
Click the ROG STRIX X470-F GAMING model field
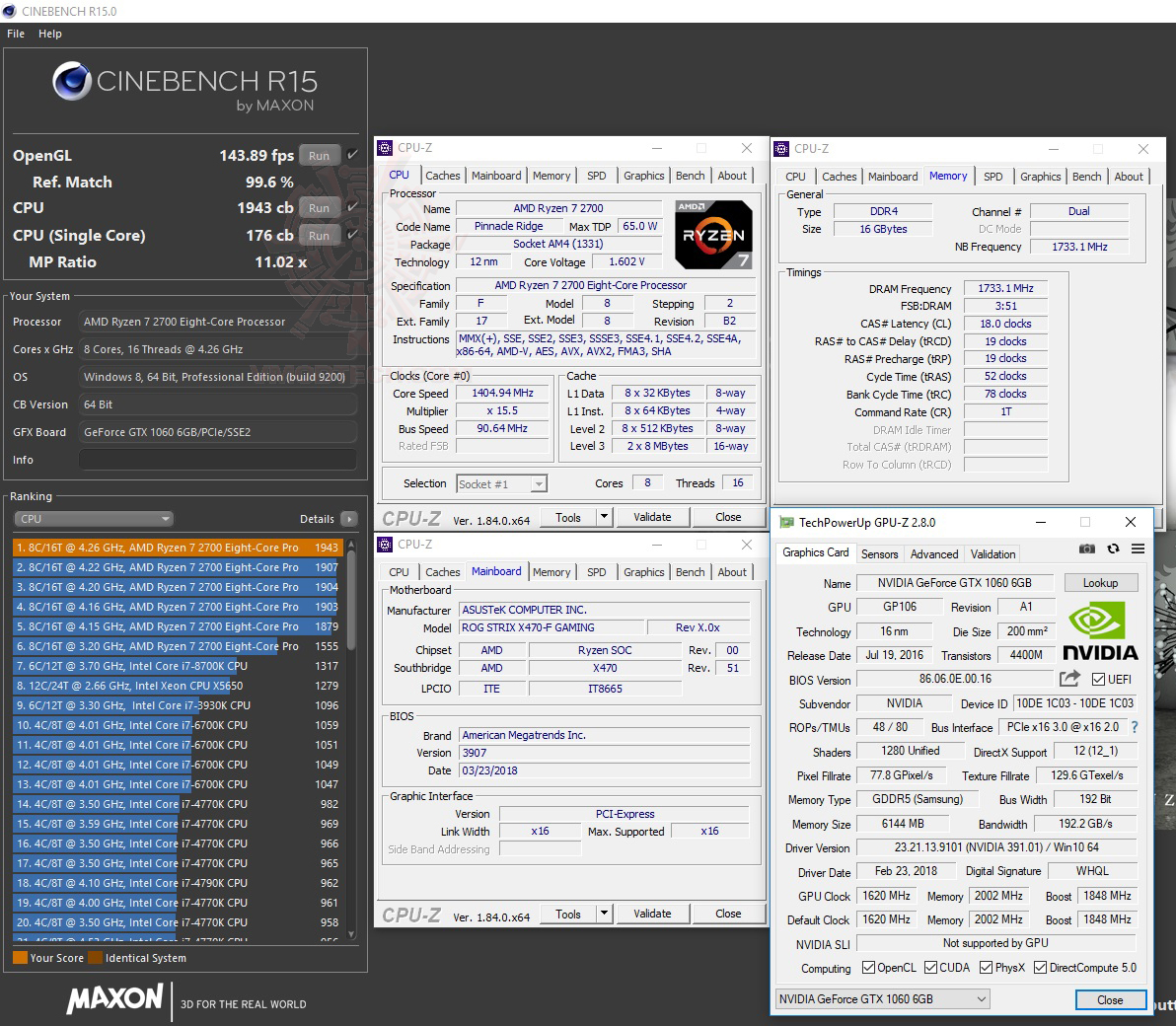point(551,627)
